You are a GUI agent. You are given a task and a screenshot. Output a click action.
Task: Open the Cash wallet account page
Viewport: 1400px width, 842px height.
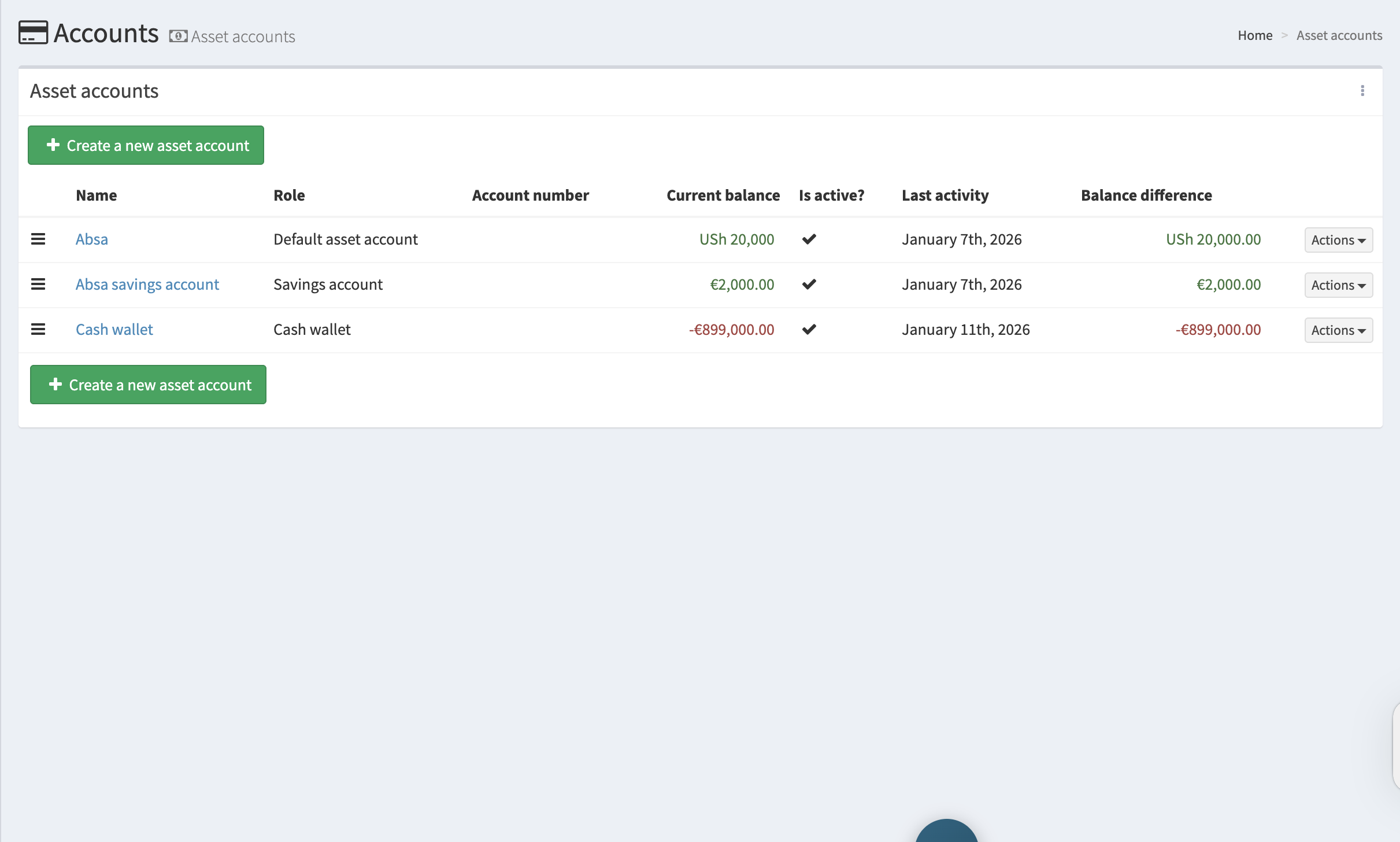pyautogui.click(x=114, y=329)
